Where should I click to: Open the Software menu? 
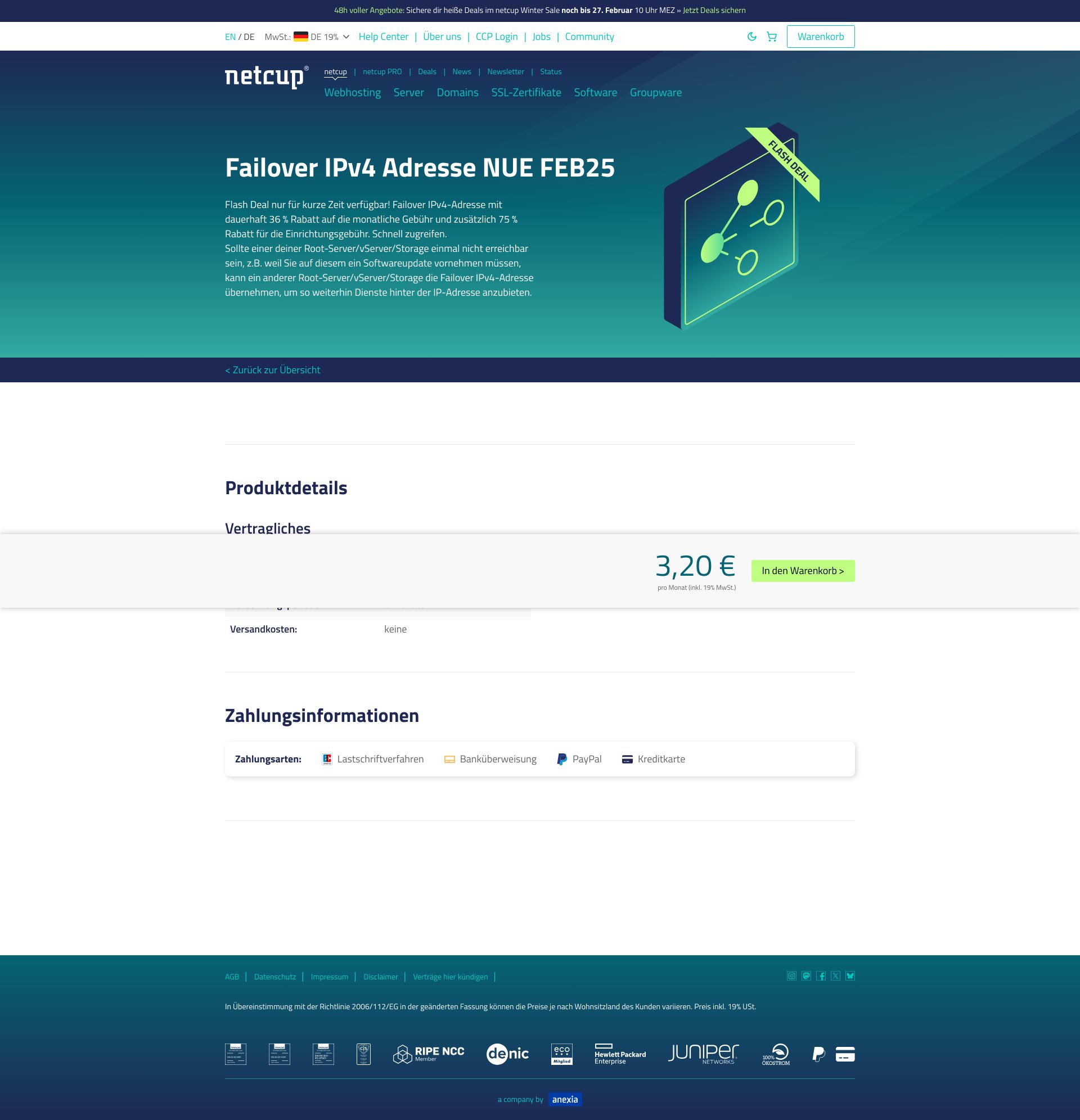596,93
